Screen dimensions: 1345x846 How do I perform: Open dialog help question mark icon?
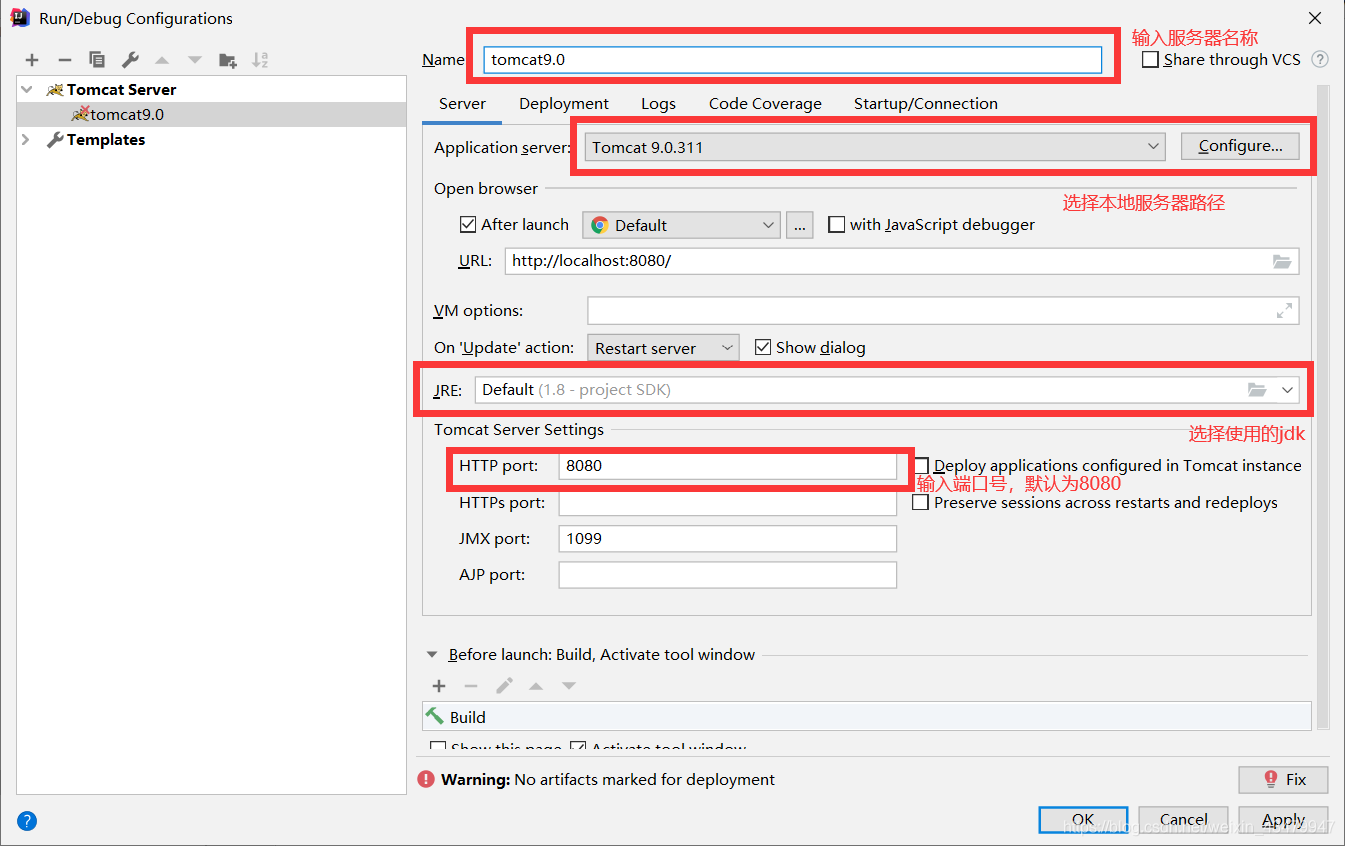(x=27, y=822)
